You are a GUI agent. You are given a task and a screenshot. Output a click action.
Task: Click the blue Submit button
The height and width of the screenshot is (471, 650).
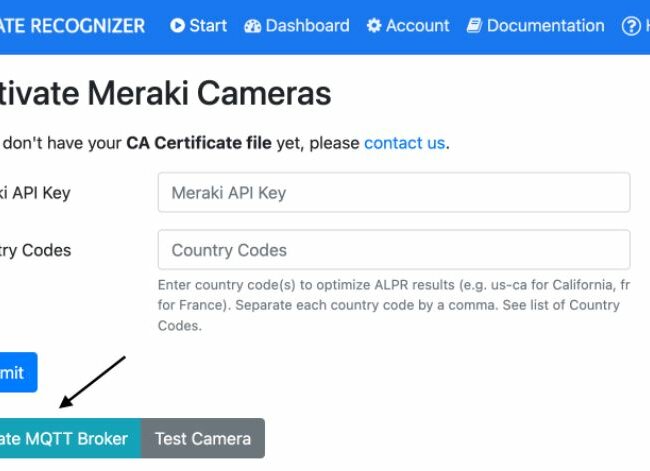pos(19,372)
